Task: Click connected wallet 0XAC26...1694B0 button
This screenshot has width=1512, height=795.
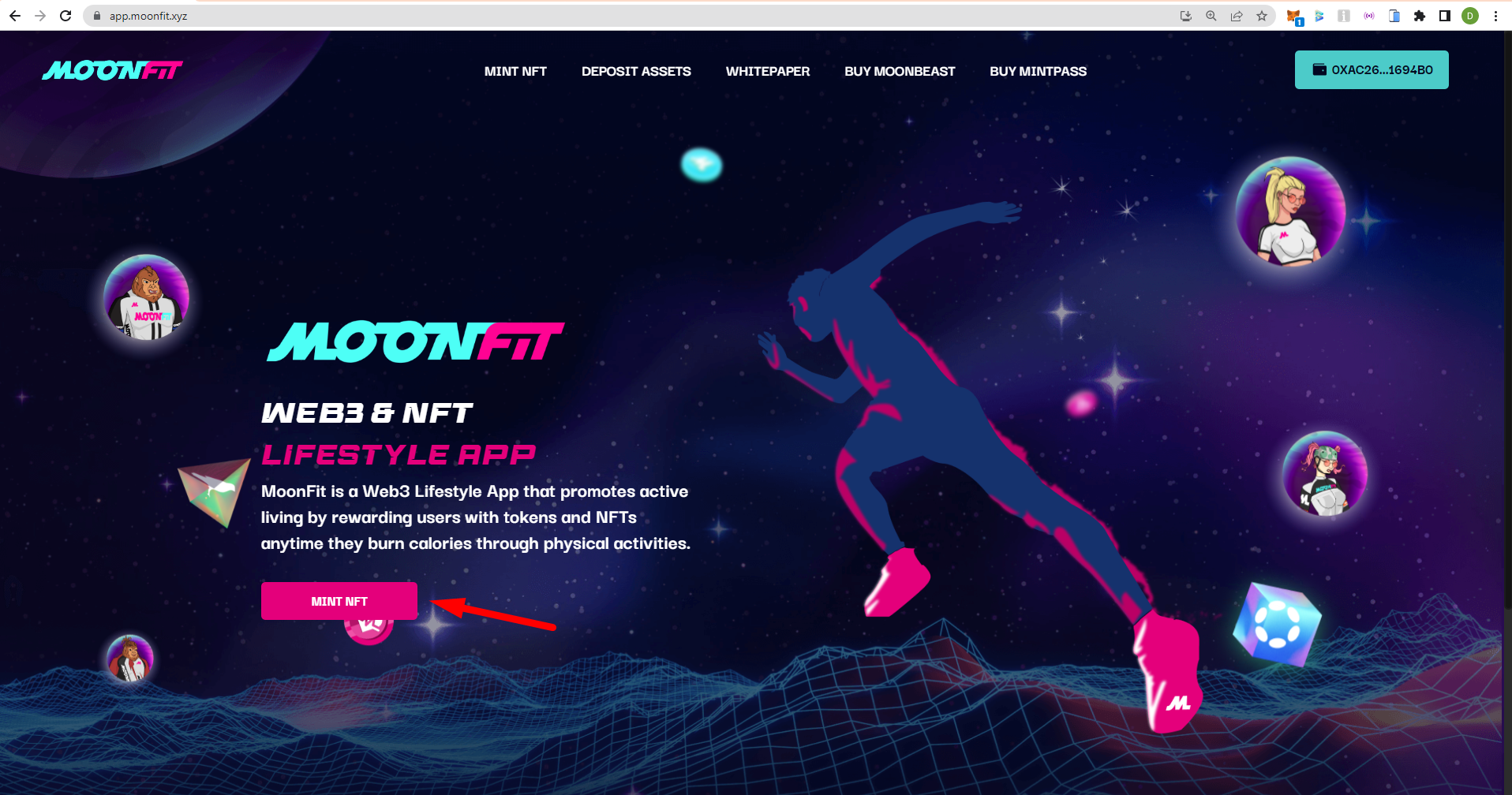Action: point(1372,69)
